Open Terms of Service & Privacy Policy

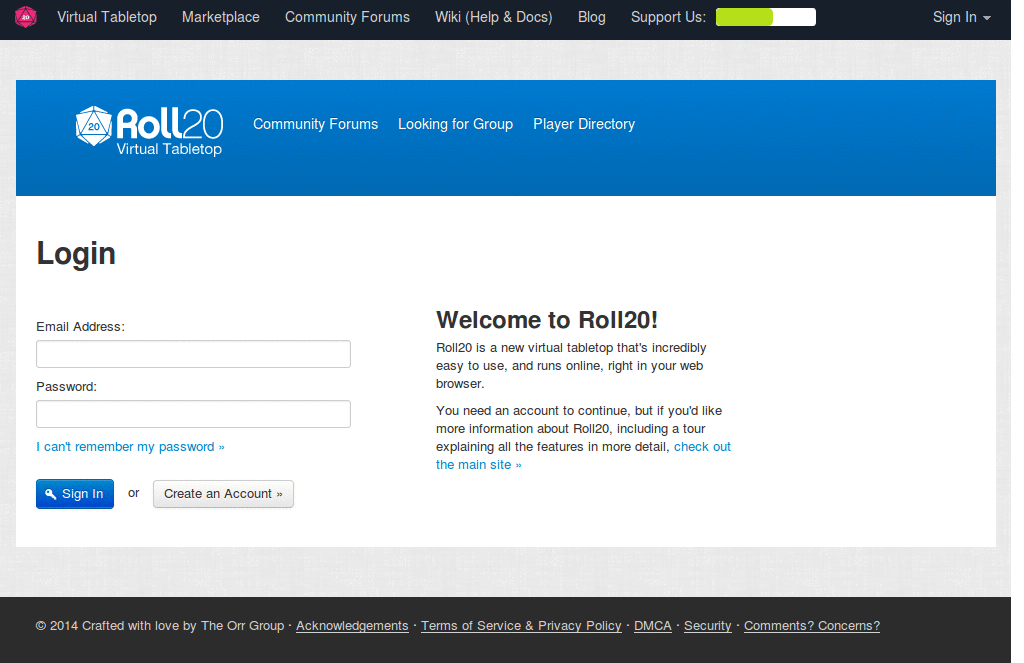click(521, 626)
